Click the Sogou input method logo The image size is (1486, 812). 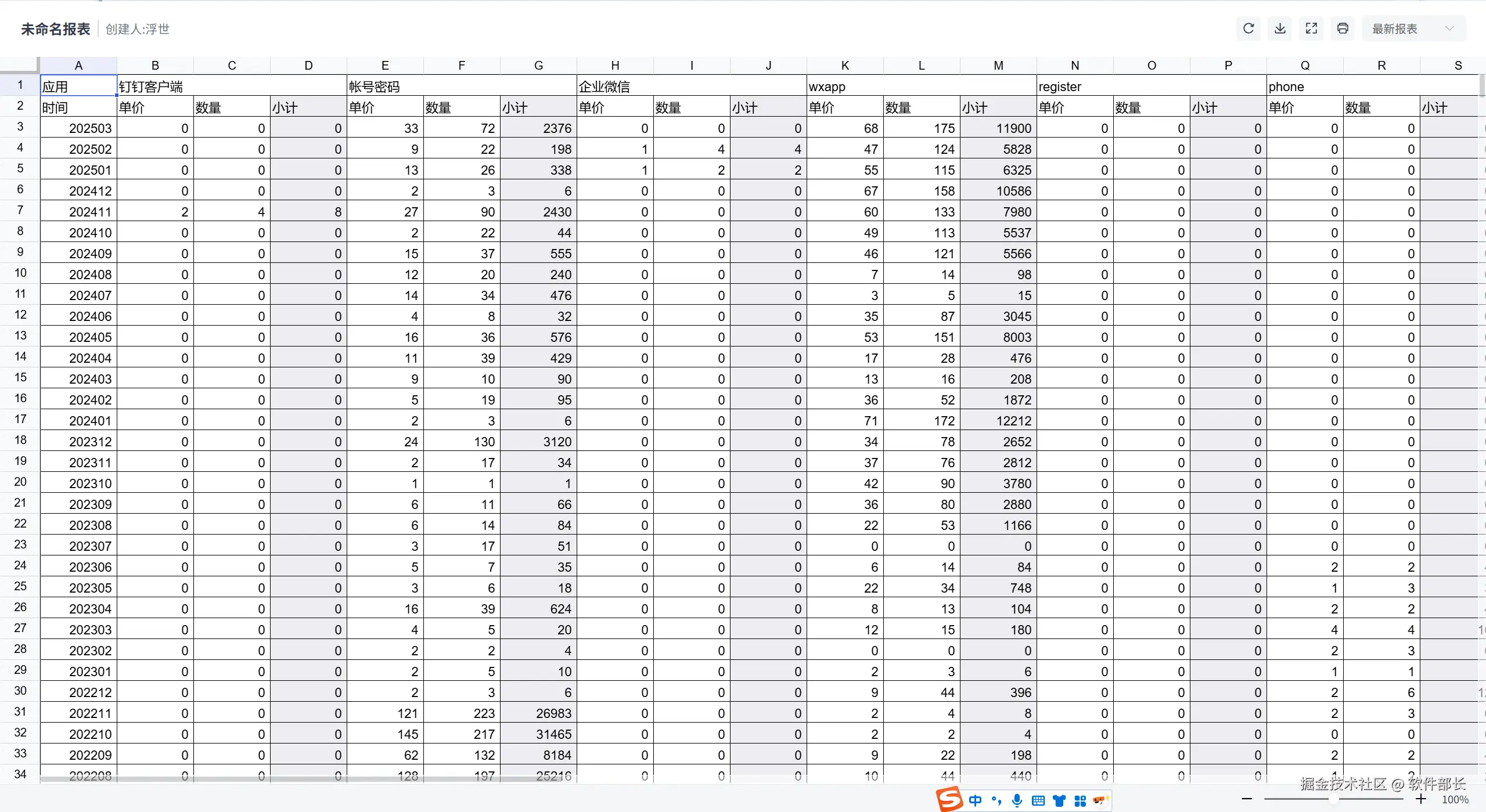coord(950,800)
